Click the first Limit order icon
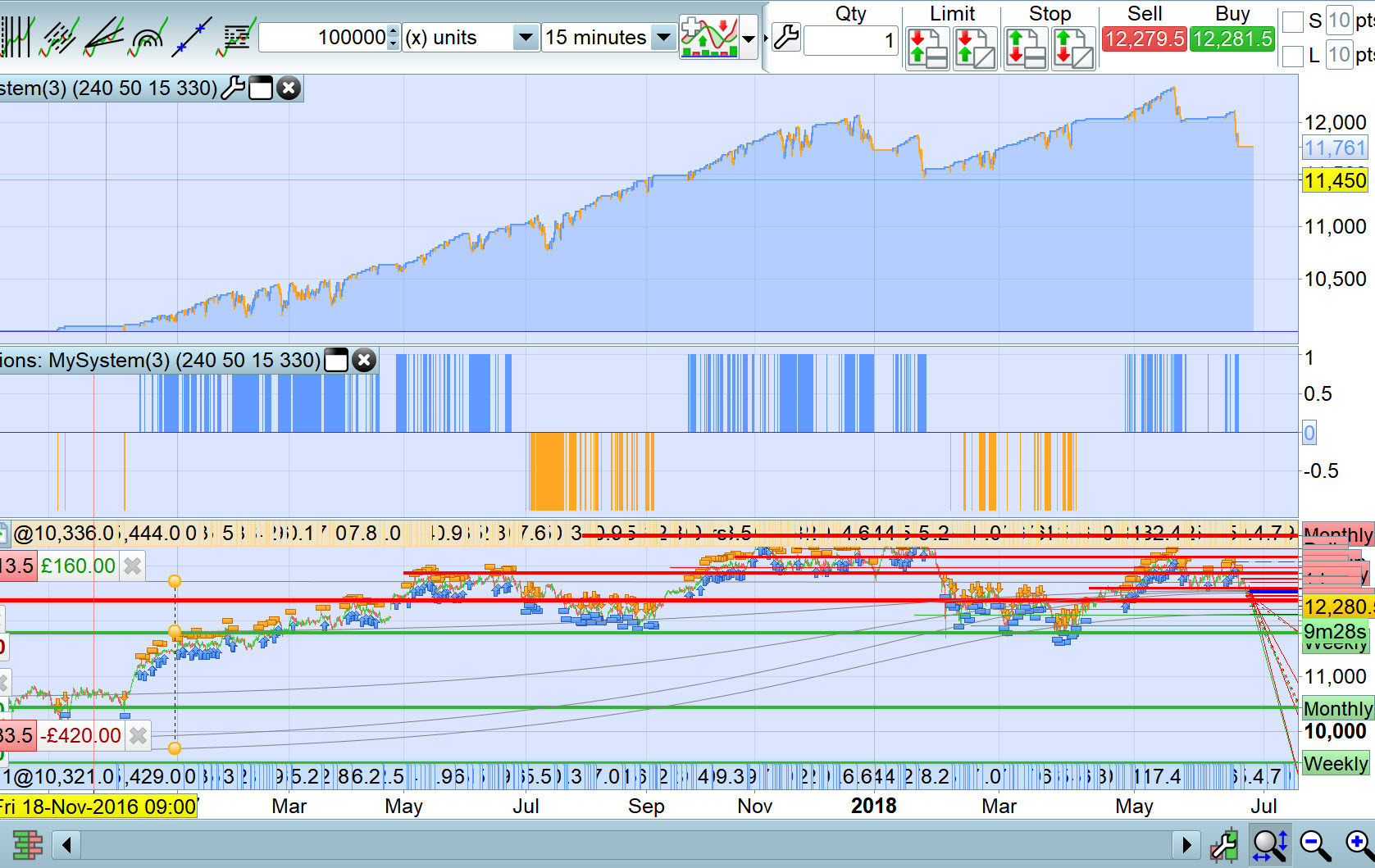1375x868 pixels. (928, 48)
